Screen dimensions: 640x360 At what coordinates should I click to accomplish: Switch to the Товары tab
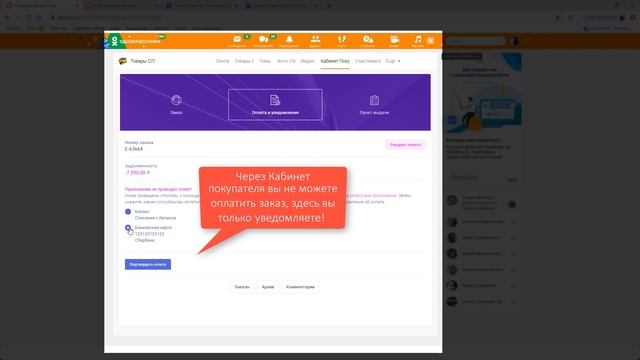244,61
